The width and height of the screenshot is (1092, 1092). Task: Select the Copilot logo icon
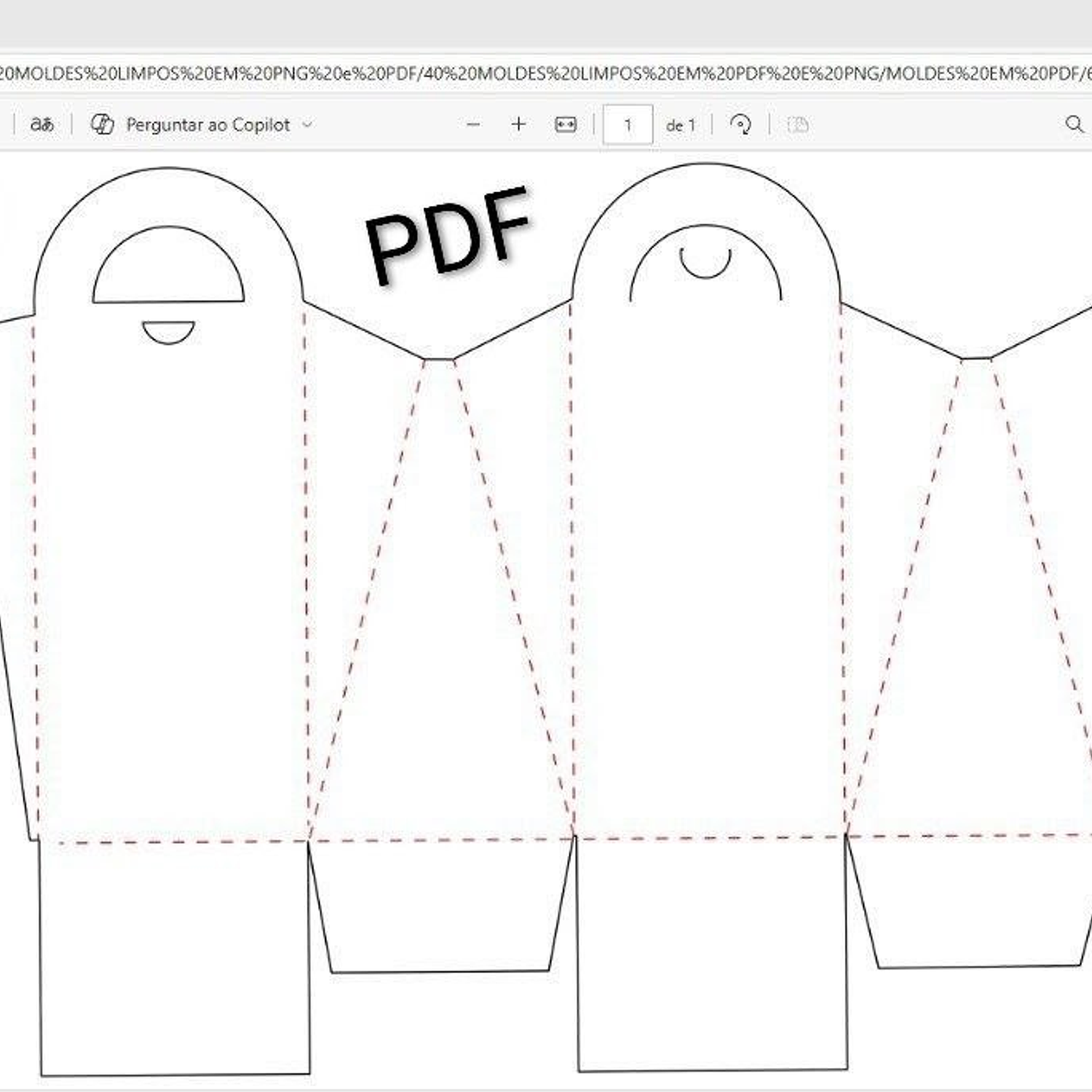pos(102,124)
